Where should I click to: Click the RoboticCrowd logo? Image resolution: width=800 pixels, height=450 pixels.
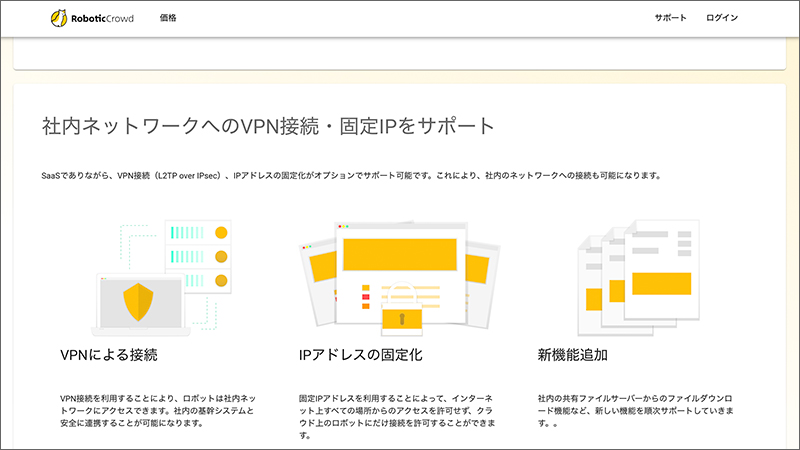(92, 18)
